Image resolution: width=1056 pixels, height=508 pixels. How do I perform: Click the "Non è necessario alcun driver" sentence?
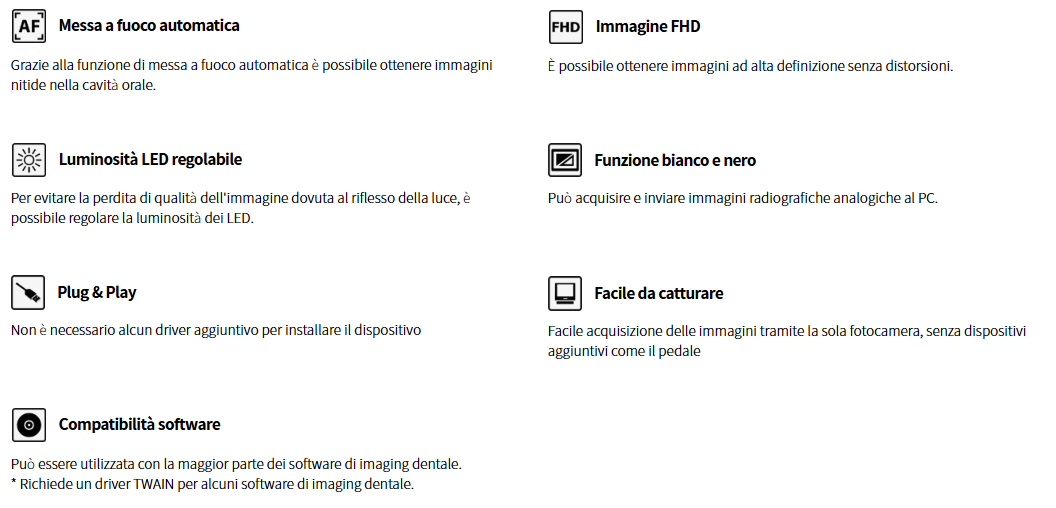click(216, 330)
